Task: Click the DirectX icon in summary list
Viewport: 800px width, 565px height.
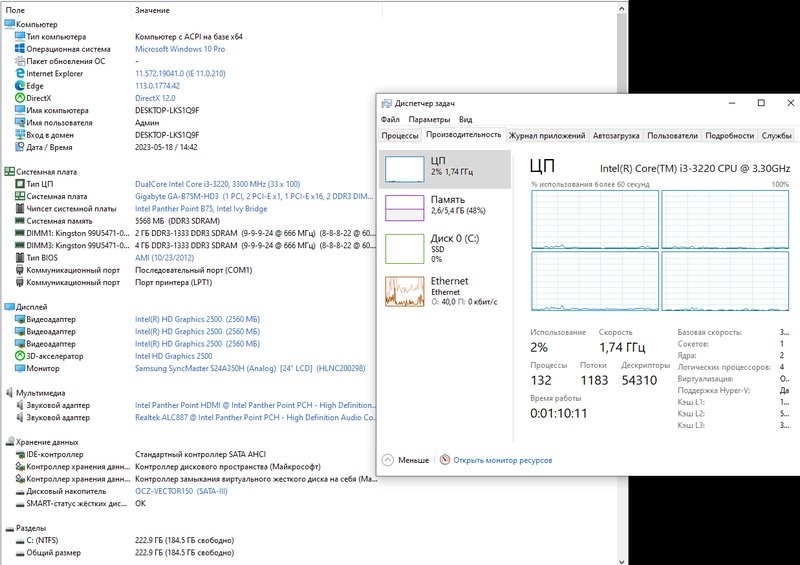Action: (20, 98)
